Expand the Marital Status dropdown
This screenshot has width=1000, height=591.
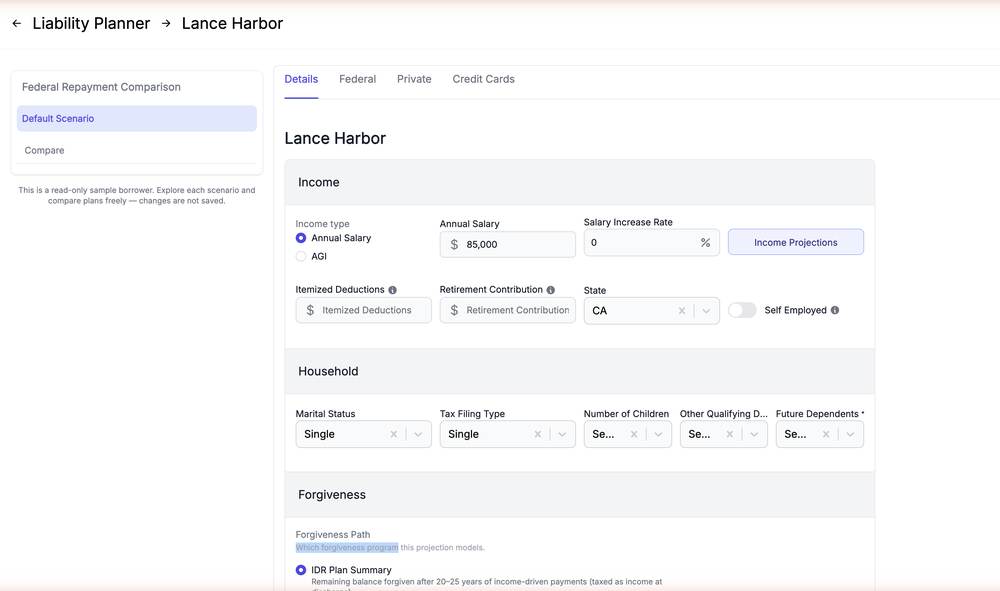(418, 434)
